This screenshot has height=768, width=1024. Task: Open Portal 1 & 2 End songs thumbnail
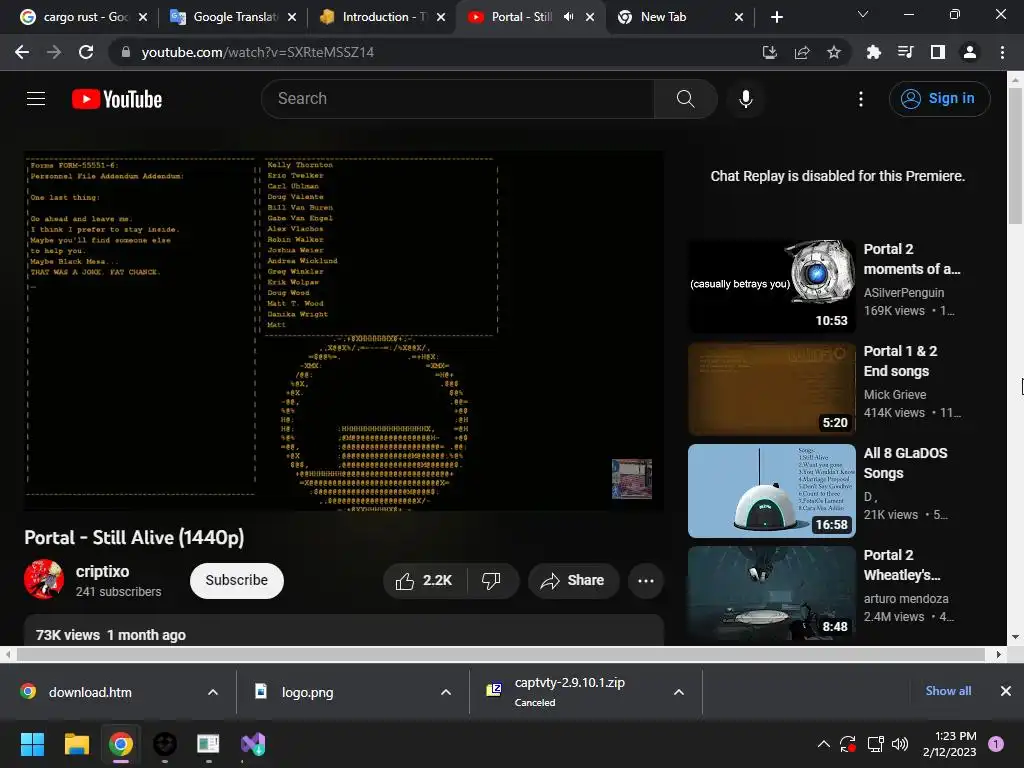coord(772,389)
